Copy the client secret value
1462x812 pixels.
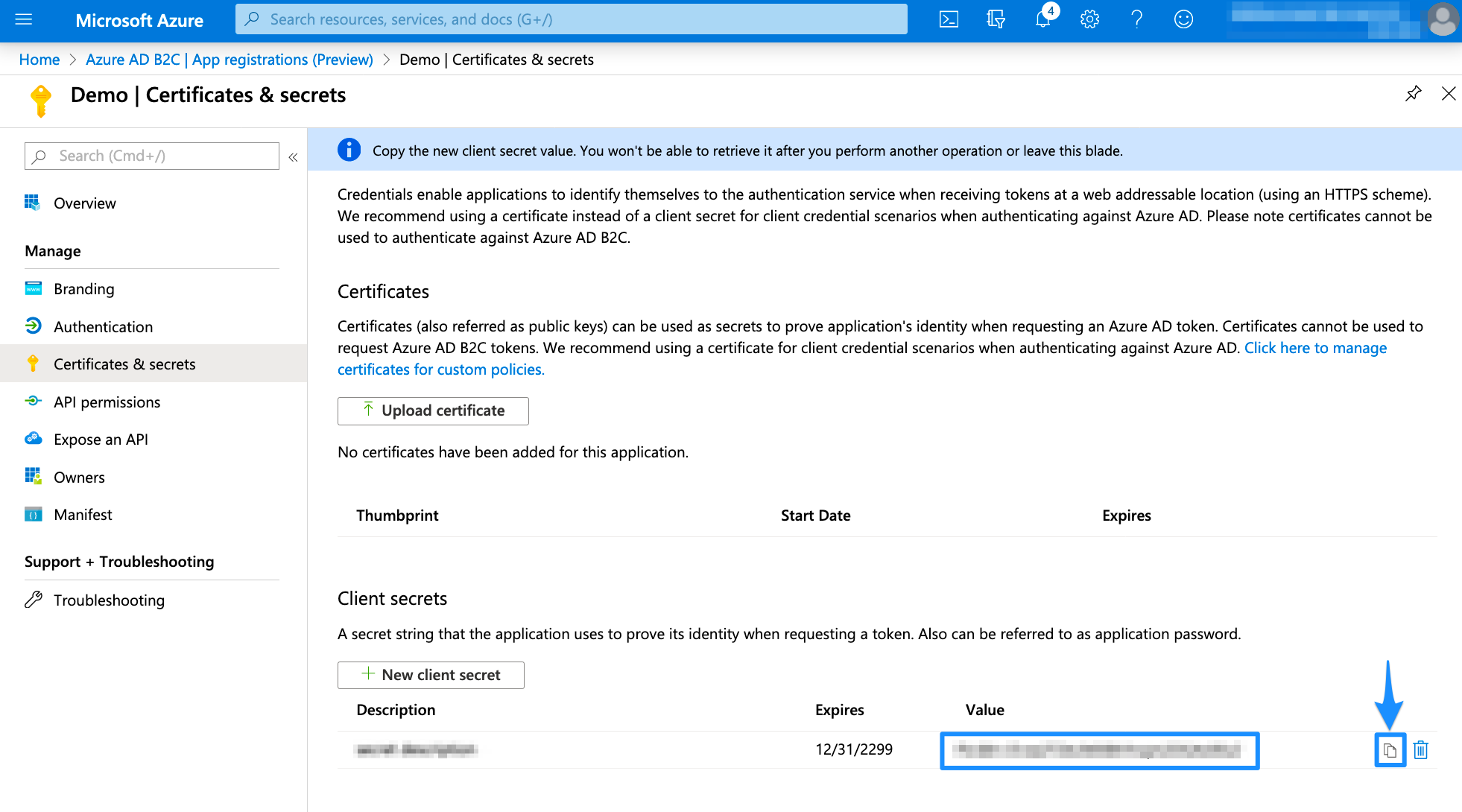pos(1390,750)
